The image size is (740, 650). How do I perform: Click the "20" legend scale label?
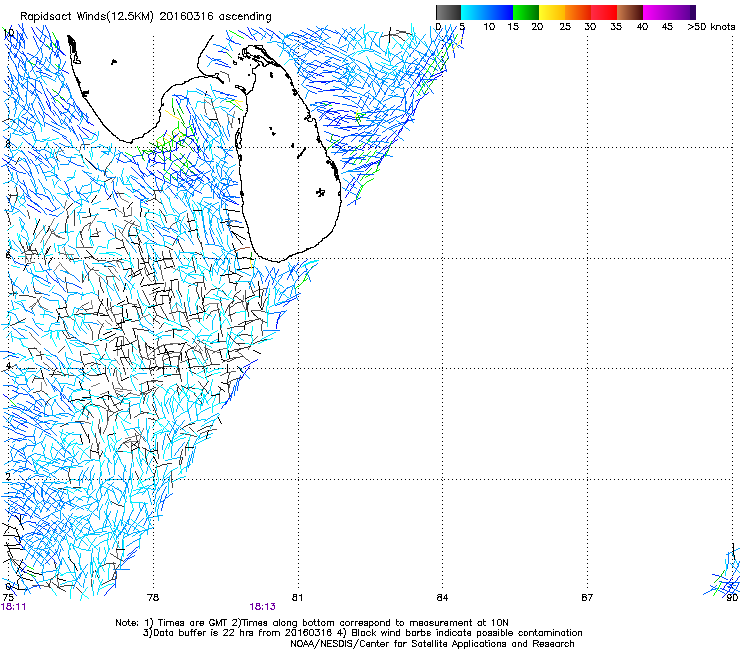(x=537, y=27)
